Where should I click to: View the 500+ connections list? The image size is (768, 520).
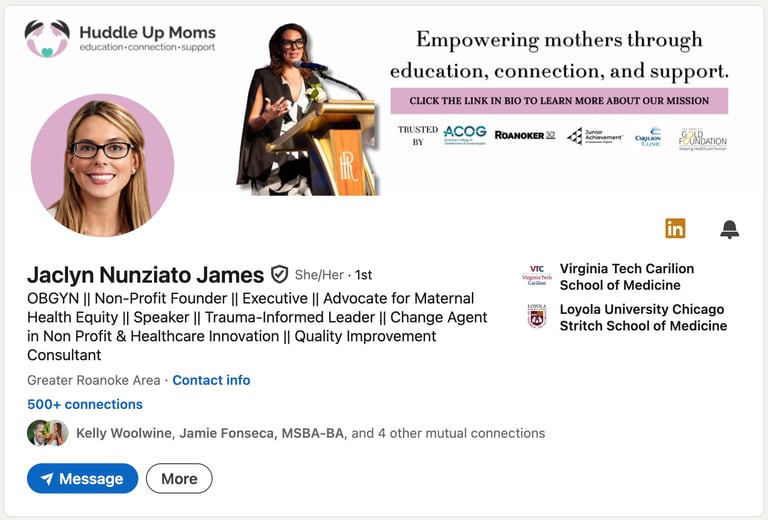[x=85, y=404]
